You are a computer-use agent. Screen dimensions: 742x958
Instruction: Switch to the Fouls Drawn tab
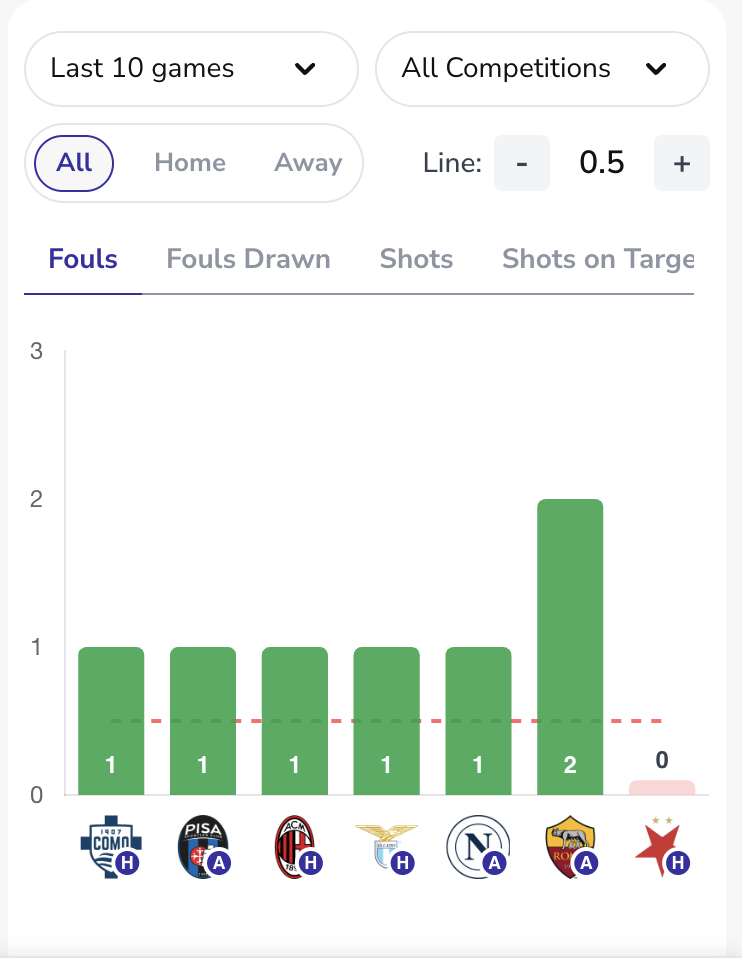(248, 260)
